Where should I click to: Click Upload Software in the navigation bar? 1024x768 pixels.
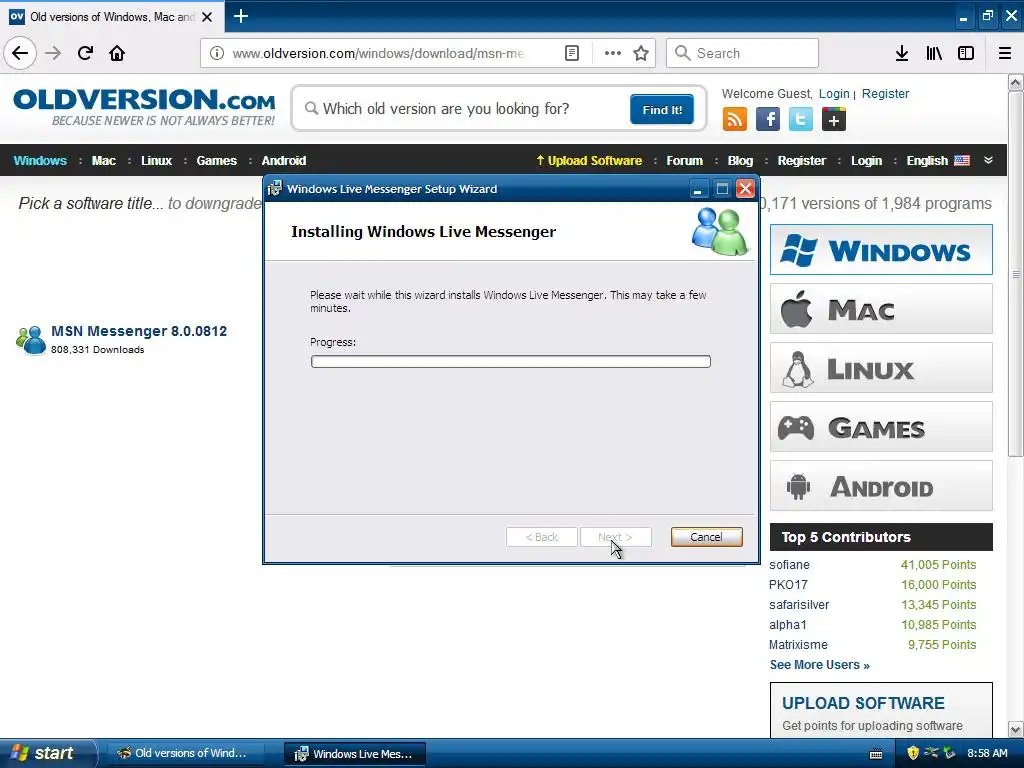589,161
